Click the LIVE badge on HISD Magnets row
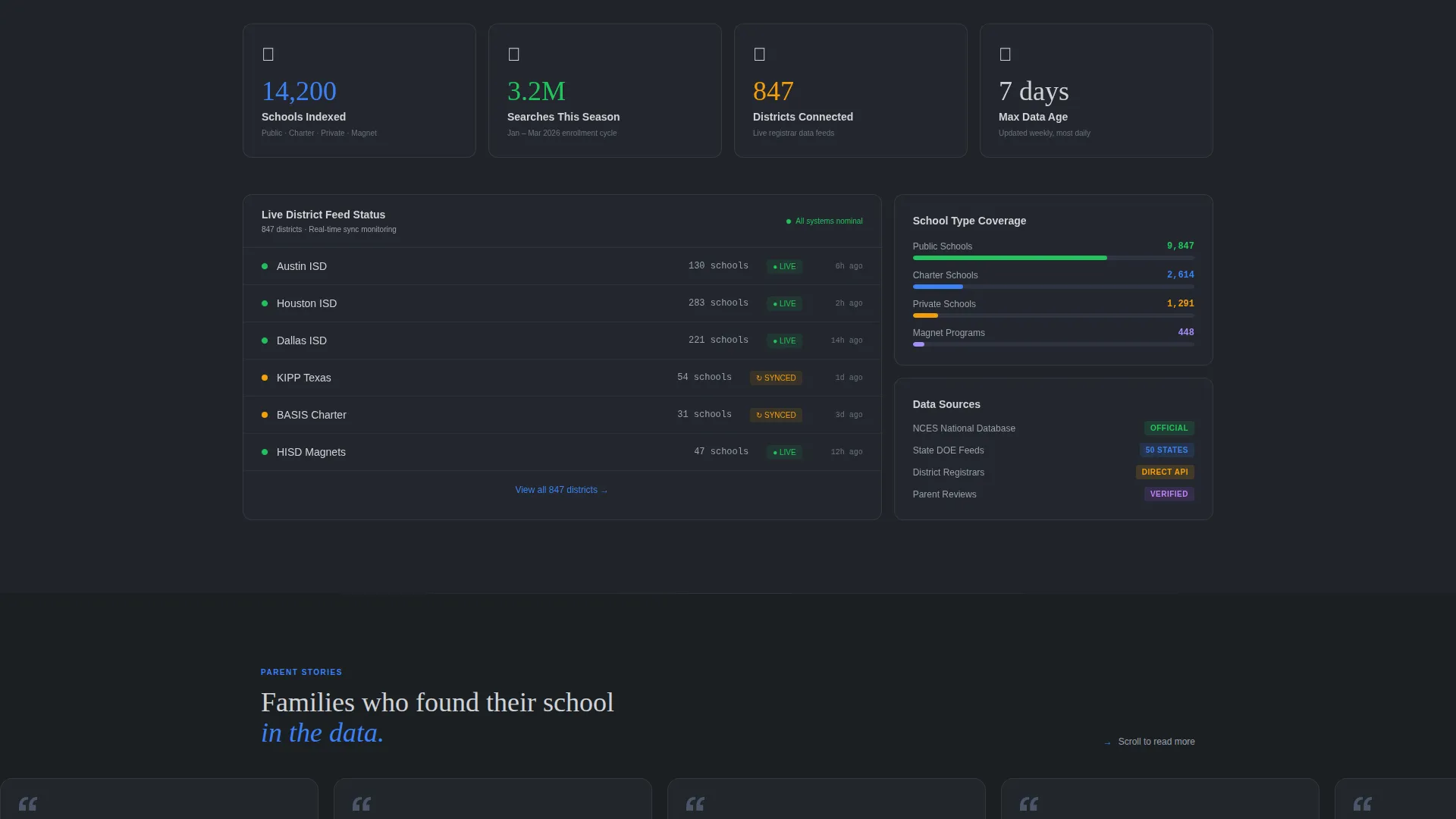This screenshot has height=819, width=1456. (x=784, y=452)
